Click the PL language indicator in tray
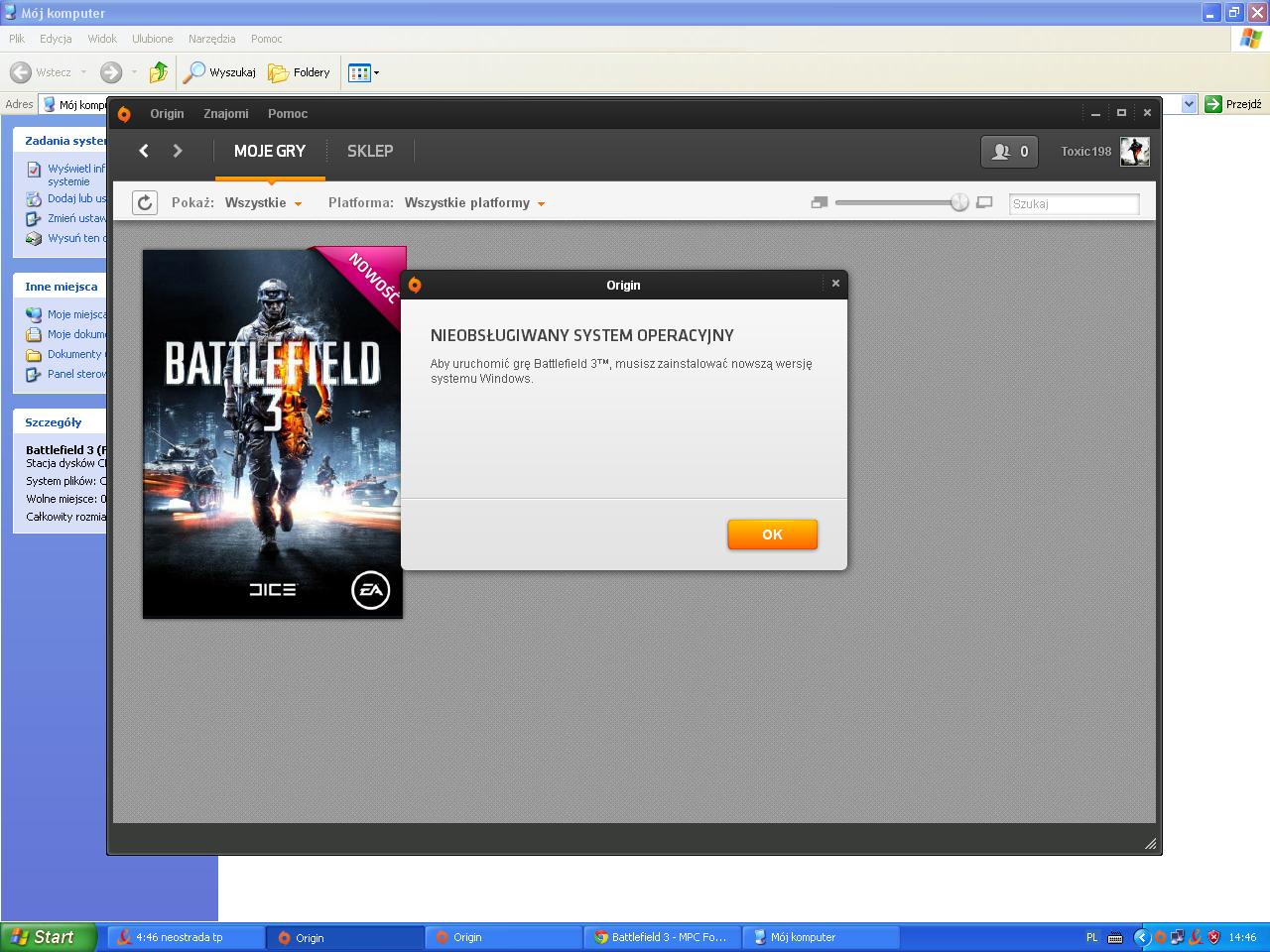Screen dimensions: 1270x952 [1092, 937]
